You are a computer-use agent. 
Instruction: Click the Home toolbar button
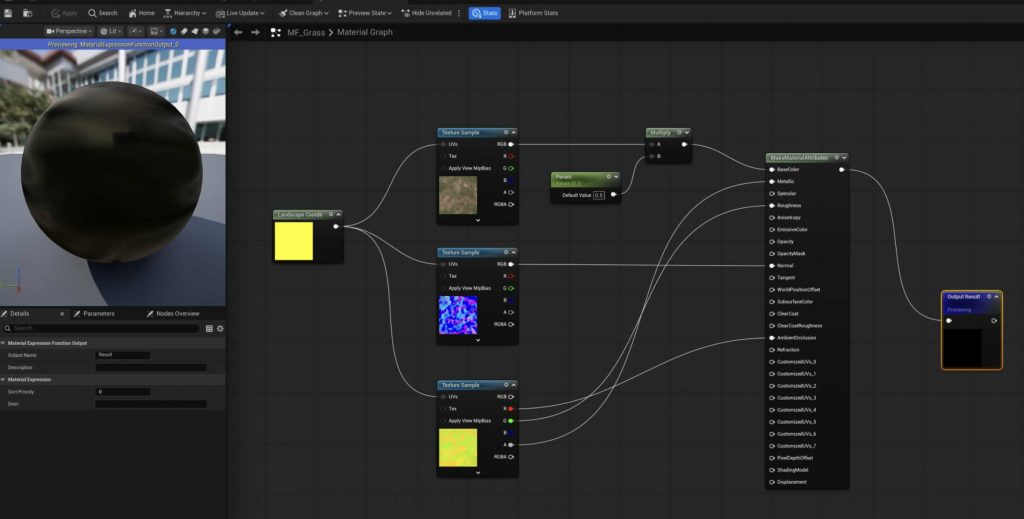[141, 13]
